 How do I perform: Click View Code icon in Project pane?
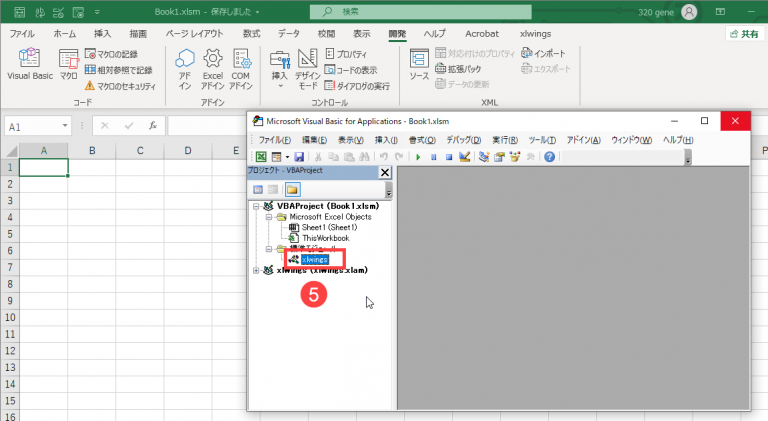(x=258, y=189)
